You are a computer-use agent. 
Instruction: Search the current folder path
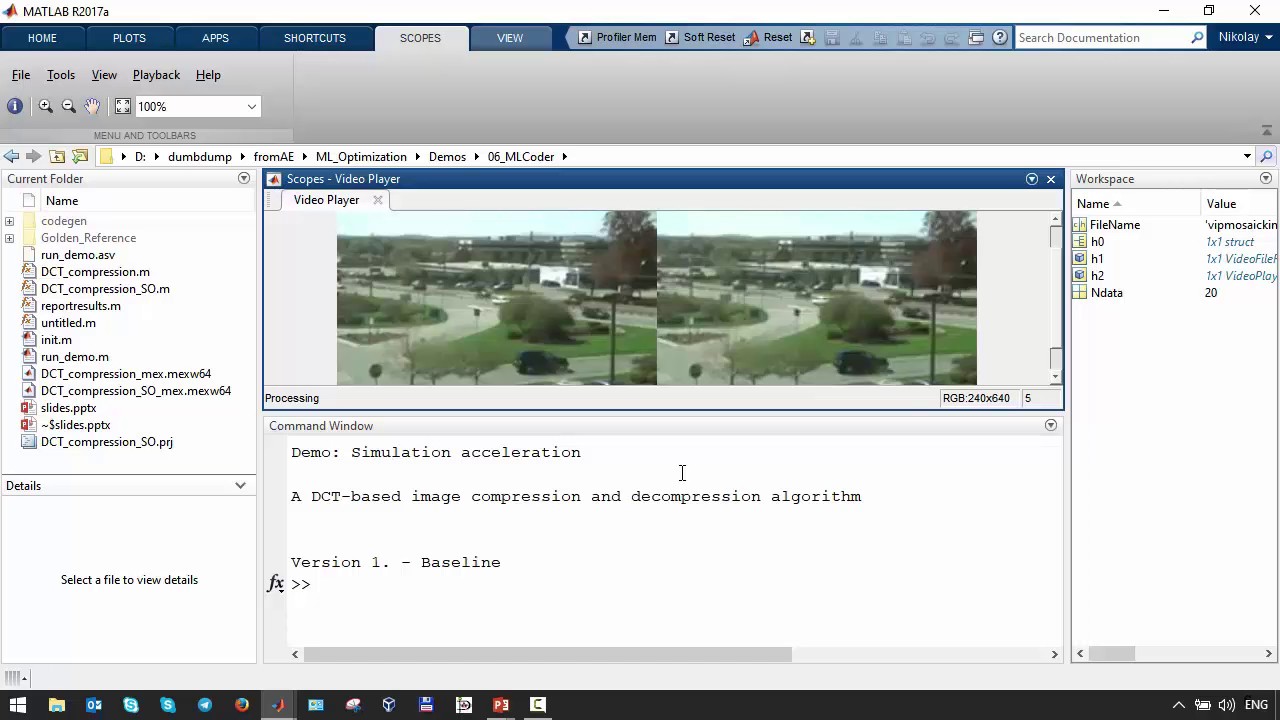pos(1267,156)
